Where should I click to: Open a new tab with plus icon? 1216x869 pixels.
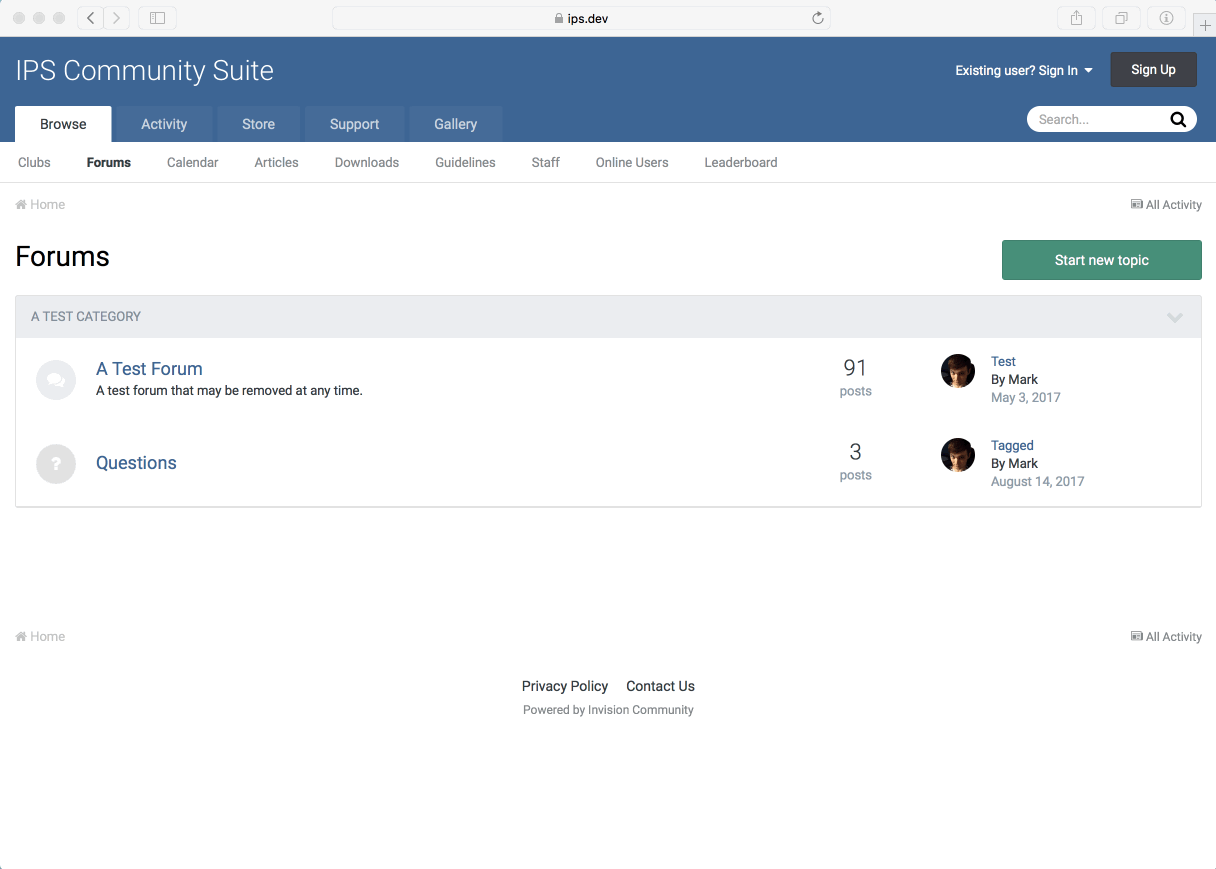tap(1204, 26)
